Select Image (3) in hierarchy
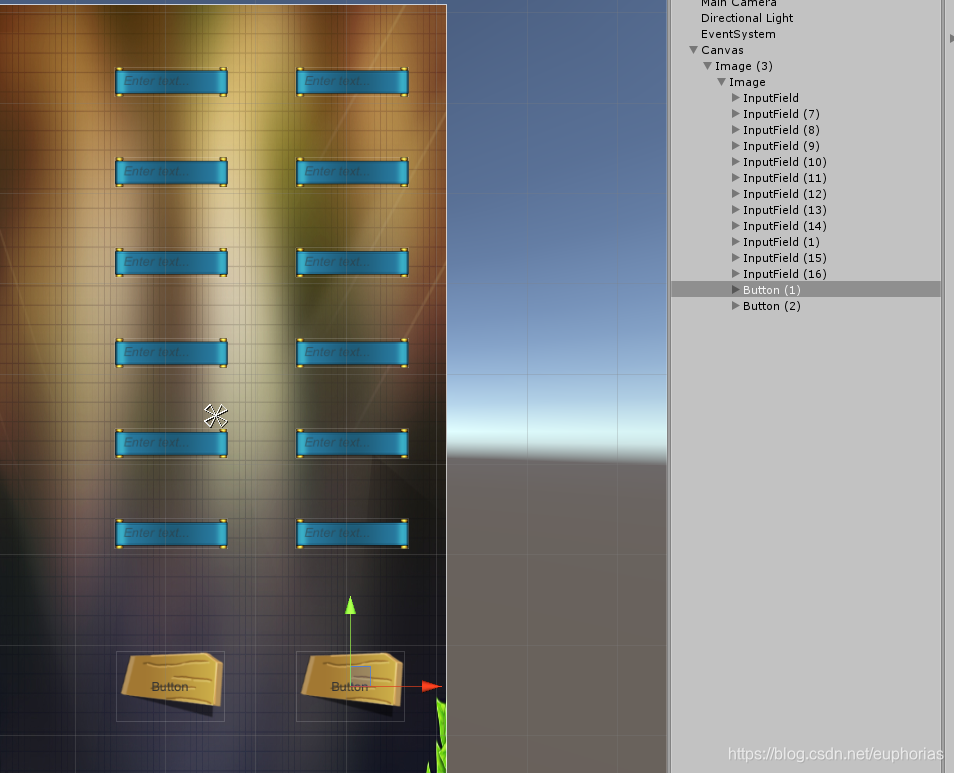This screenshot has width=954, height=773. [743, 66]
